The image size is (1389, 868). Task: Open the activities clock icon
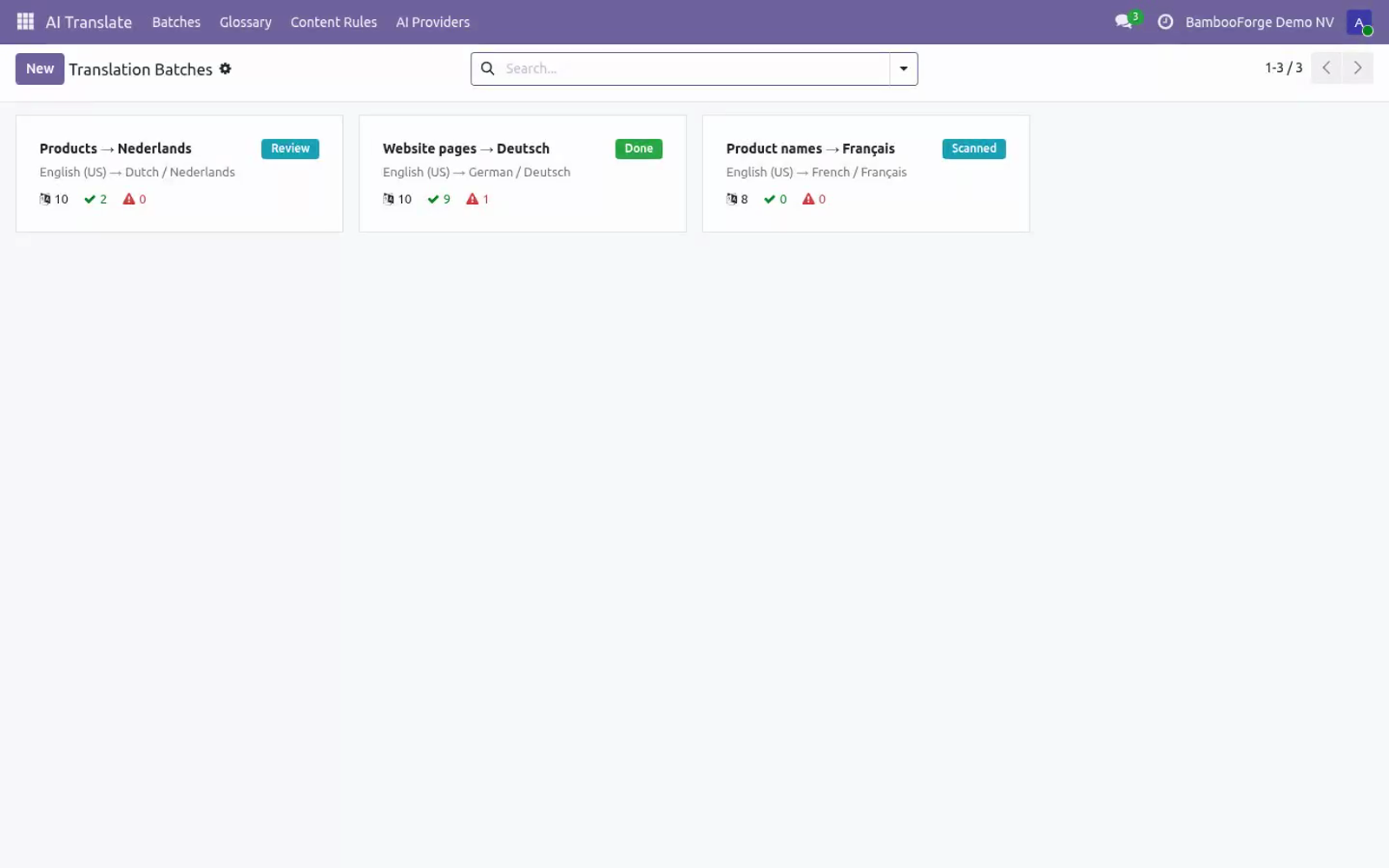pyautogui.click(x=1165, y=22)
